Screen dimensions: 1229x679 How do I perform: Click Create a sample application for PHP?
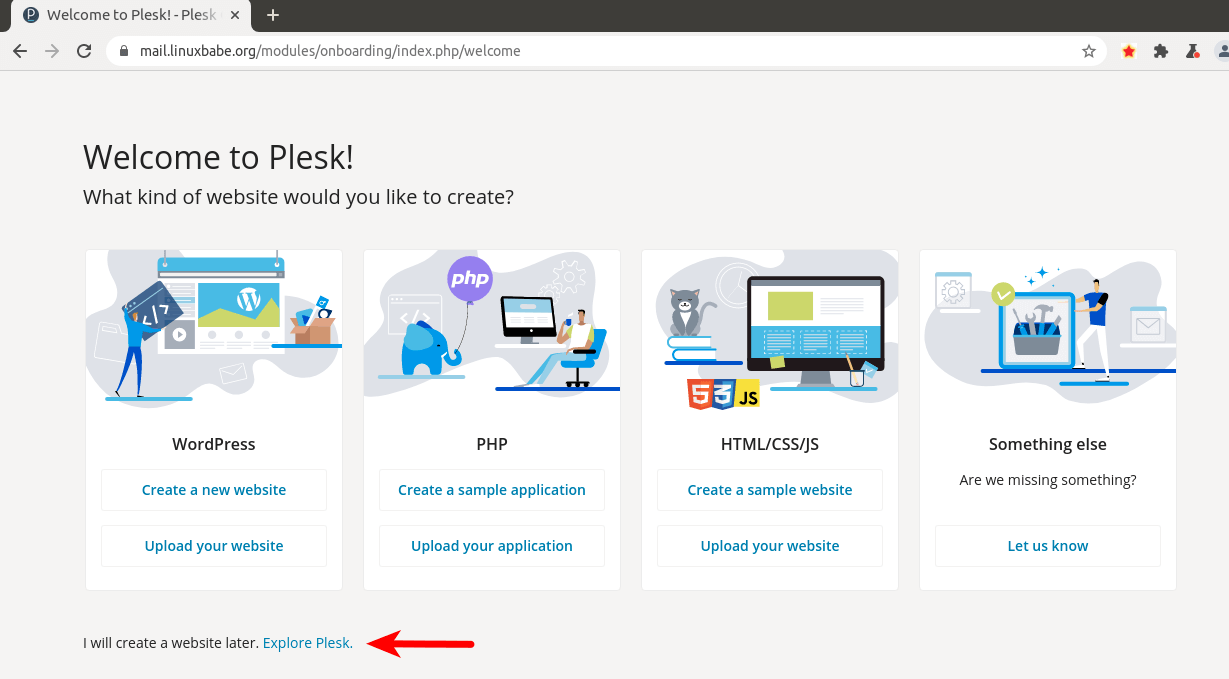(492, 490)
